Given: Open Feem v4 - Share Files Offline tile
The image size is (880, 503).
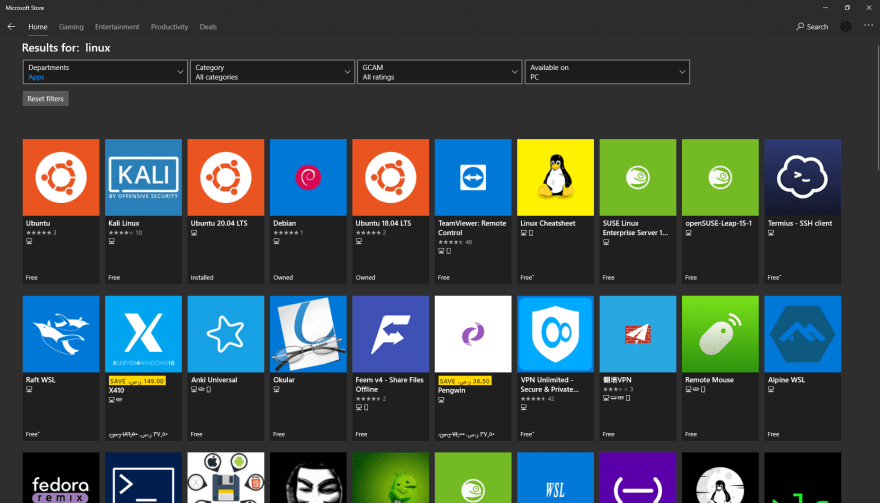Looking at the screenshot, I should coord(391,368).
